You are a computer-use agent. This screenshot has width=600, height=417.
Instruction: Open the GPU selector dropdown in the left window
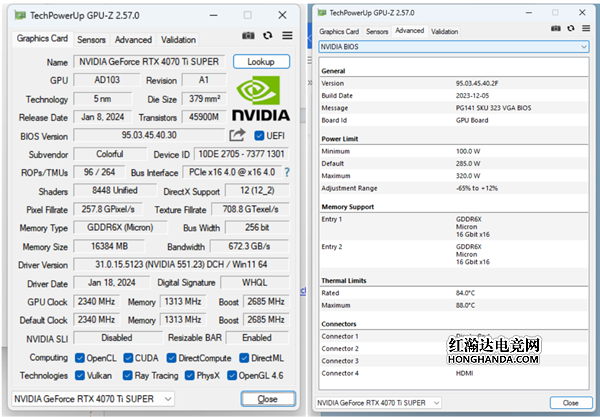pyautogui.click(x=93, y=399)
